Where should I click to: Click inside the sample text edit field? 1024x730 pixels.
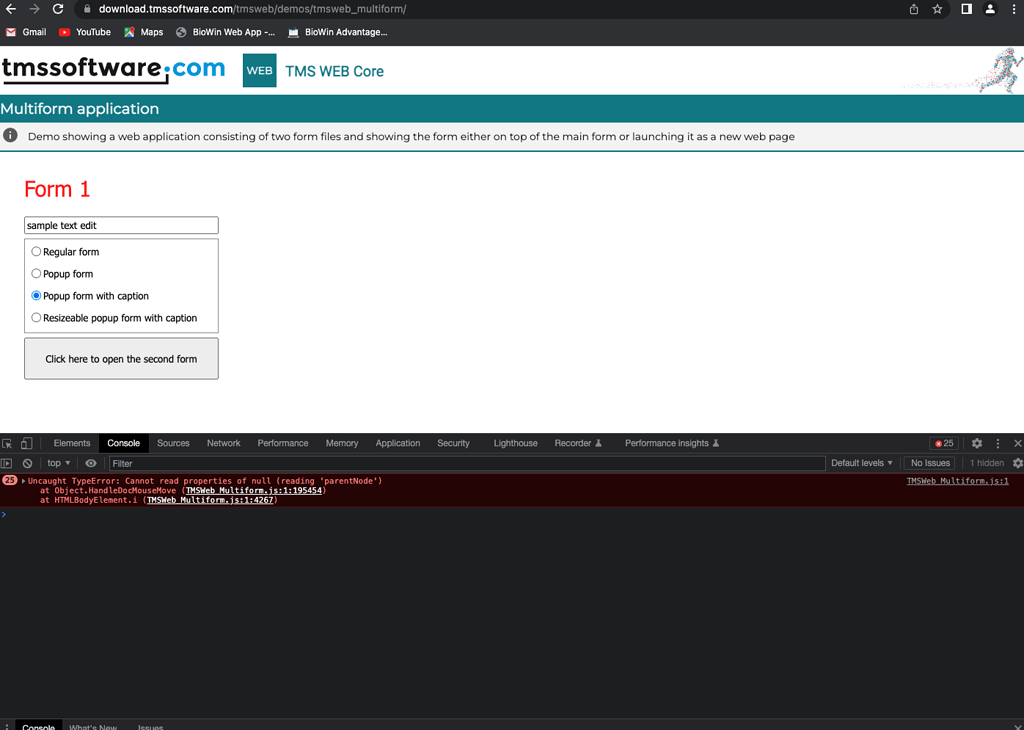[x=120, y=224]
